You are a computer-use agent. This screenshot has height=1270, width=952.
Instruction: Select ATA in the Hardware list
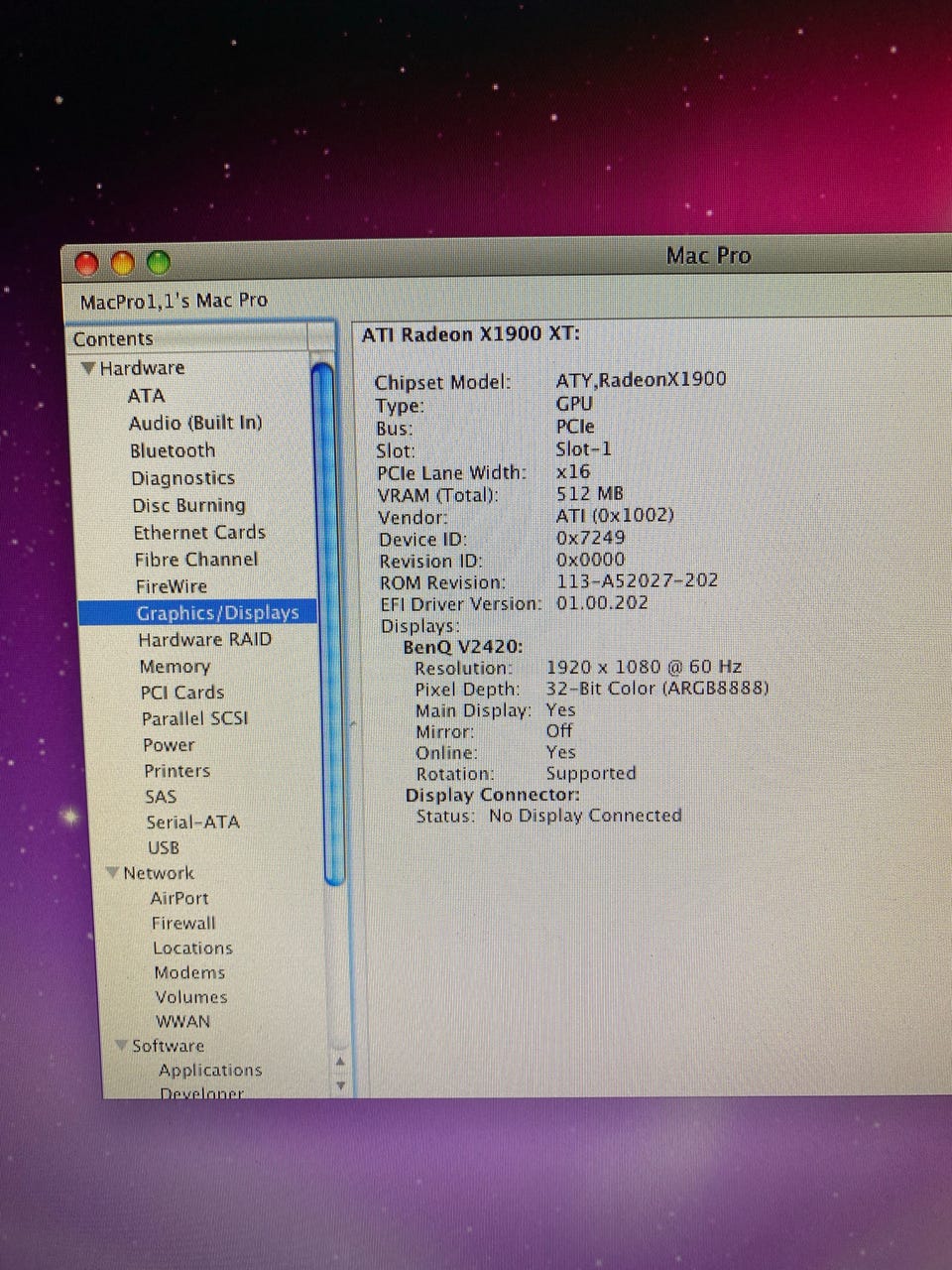click(x=146, y=395)
